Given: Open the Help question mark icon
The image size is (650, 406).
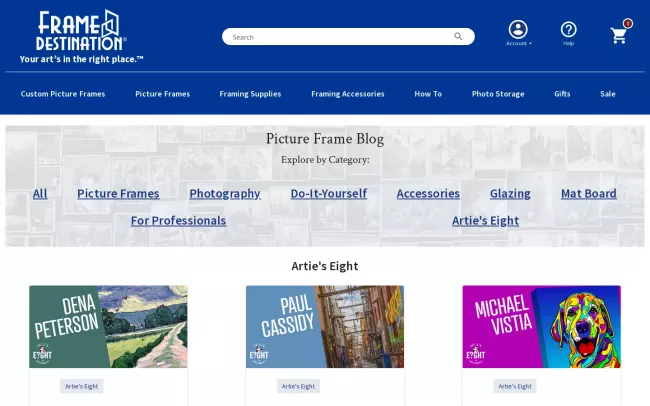Looking at the screenshot, I should [568, 29].
